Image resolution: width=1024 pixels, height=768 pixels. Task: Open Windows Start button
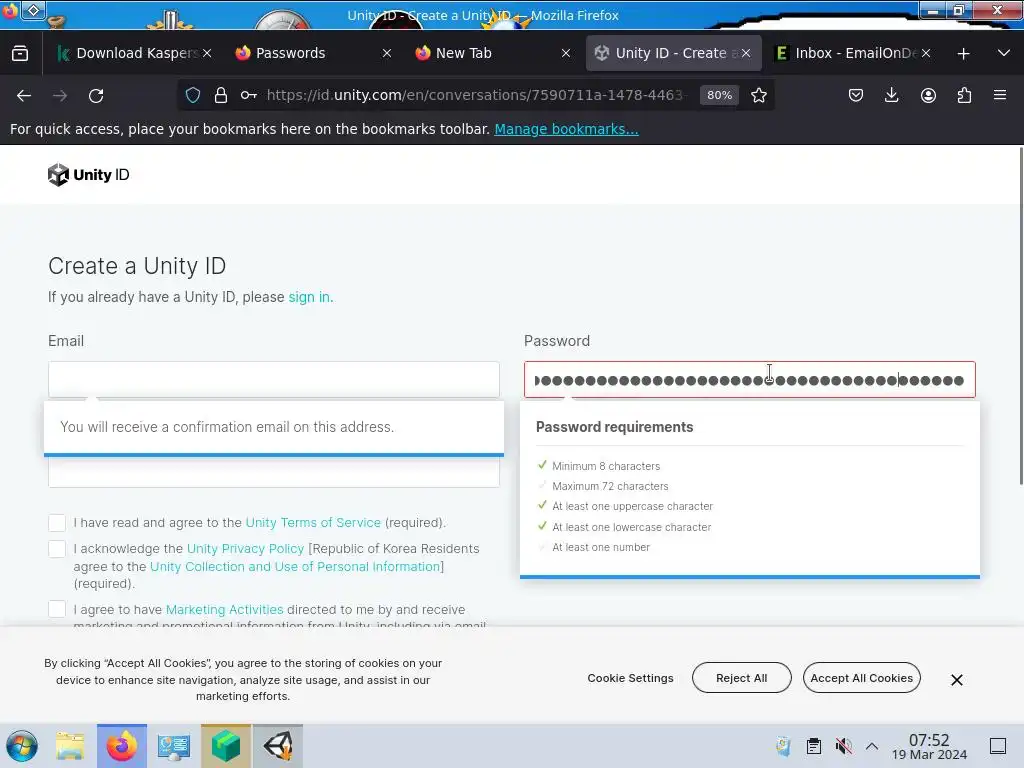coord(22,746)
